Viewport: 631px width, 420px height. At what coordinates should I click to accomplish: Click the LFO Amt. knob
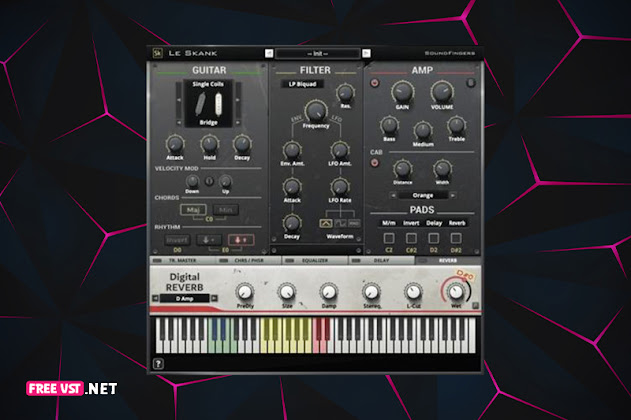340,150
